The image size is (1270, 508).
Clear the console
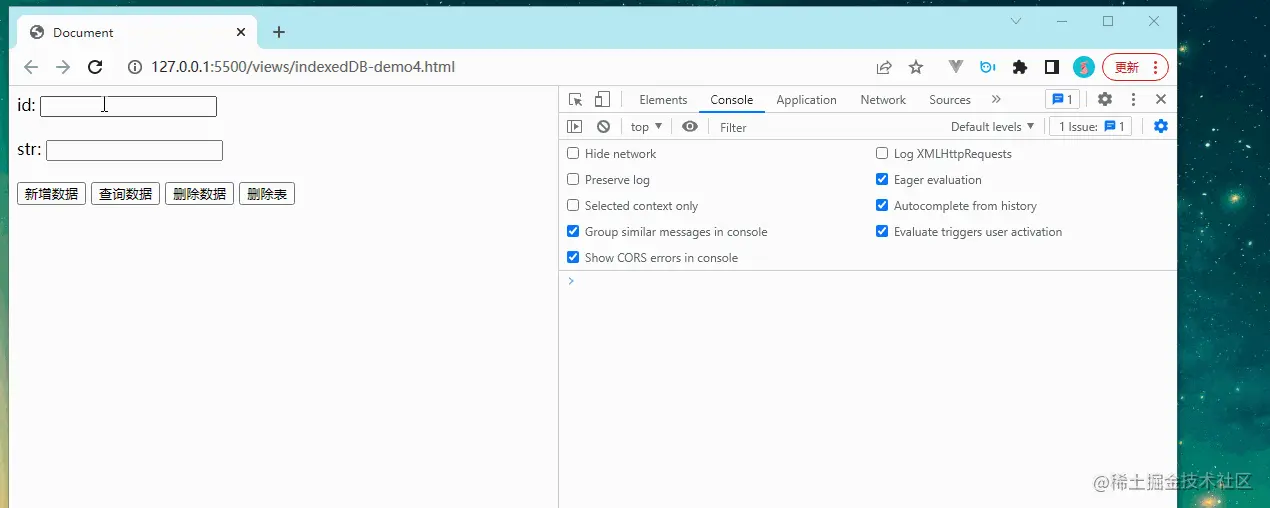click(x=603, y=127)
